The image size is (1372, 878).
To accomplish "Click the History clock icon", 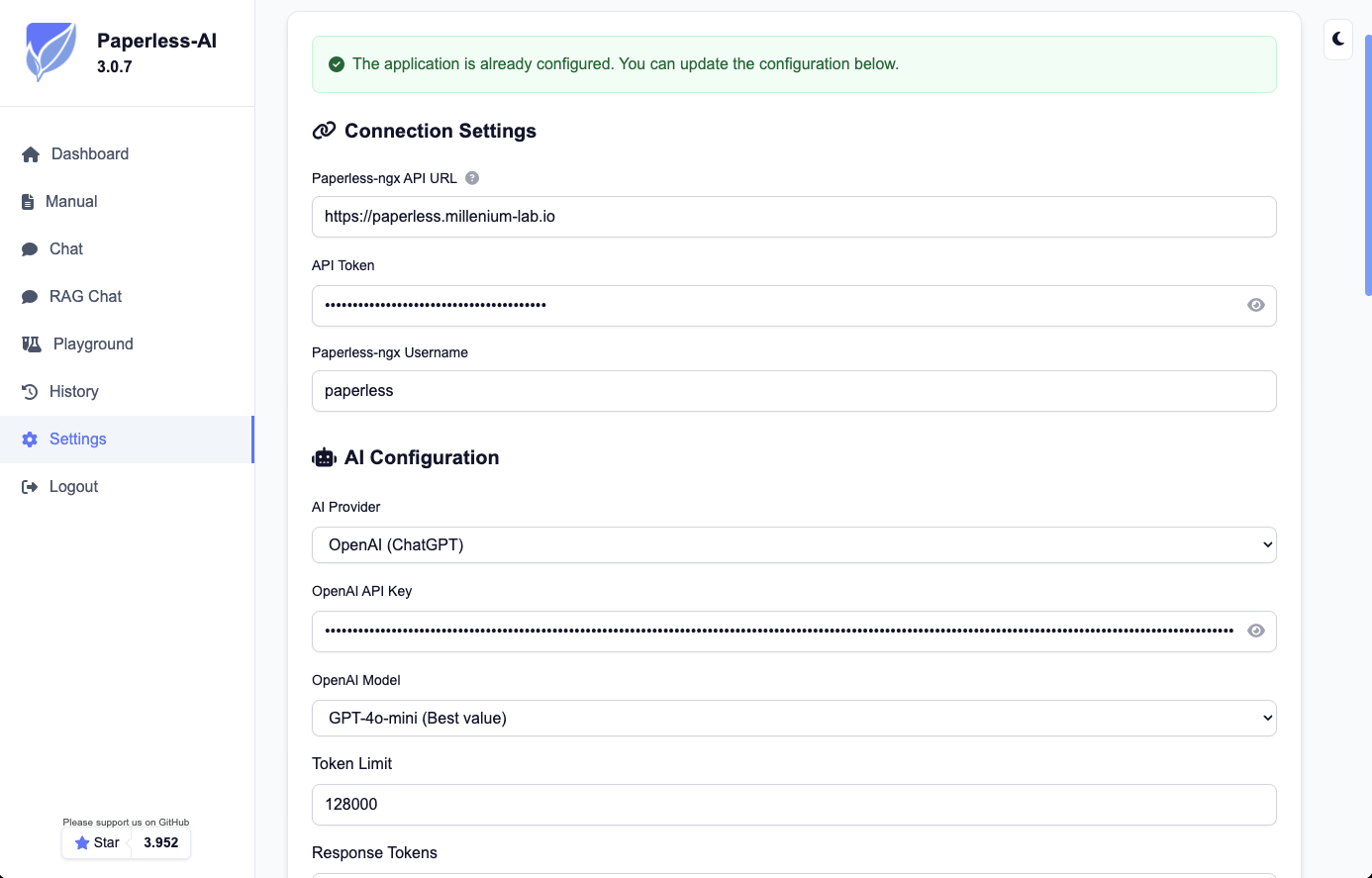I will 30,392.
